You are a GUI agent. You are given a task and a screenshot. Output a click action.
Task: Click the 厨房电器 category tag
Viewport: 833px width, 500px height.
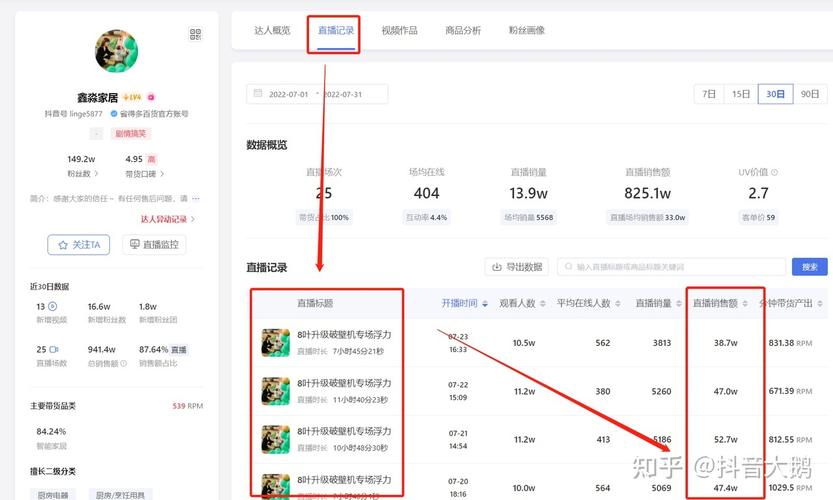click(x=53, y=495)
